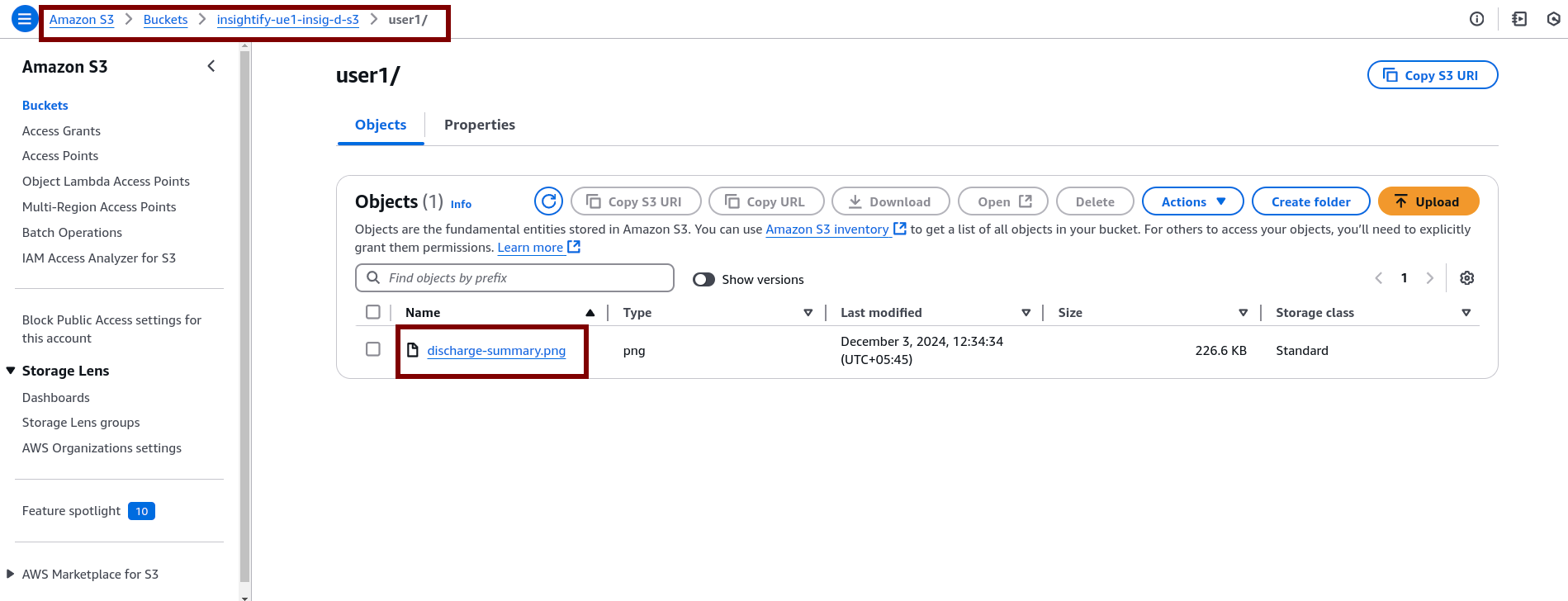Open Batch Operations in the sidebar
The width and height of the screenshot is (1568, 601).
(72, 232)
